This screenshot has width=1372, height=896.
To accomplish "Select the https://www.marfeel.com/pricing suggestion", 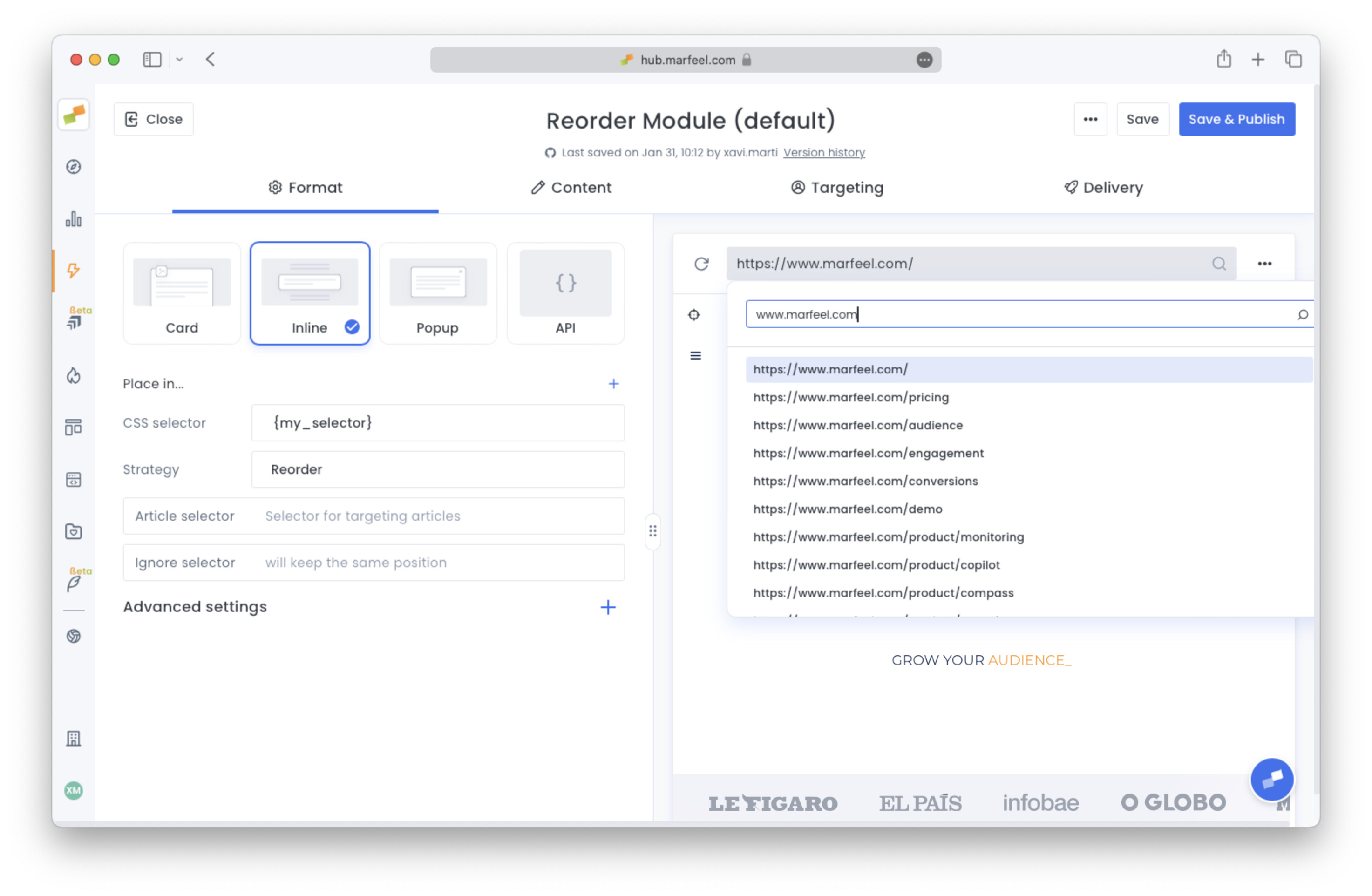I will tap(851, 397).
